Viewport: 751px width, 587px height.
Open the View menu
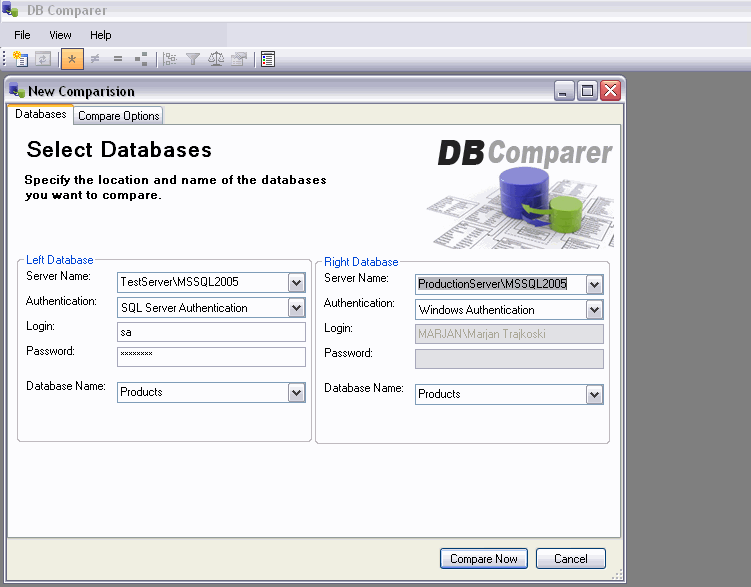60,35
